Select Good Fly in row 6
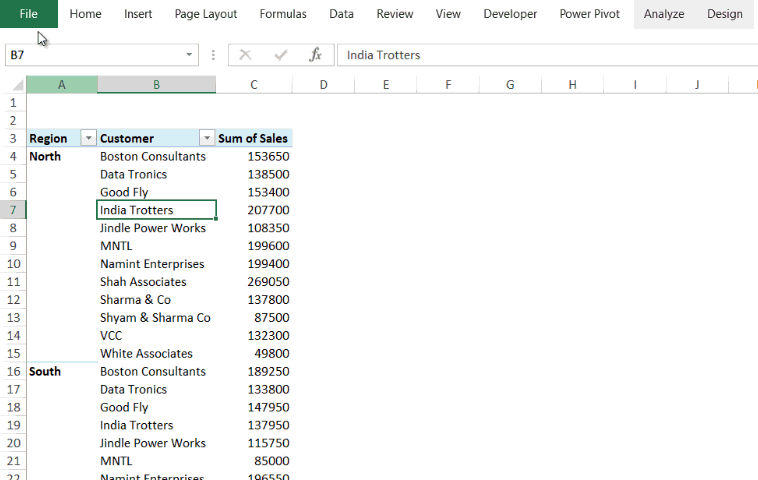Image resolution: width=758 pixels, height=480 pixels. [157, 192]
